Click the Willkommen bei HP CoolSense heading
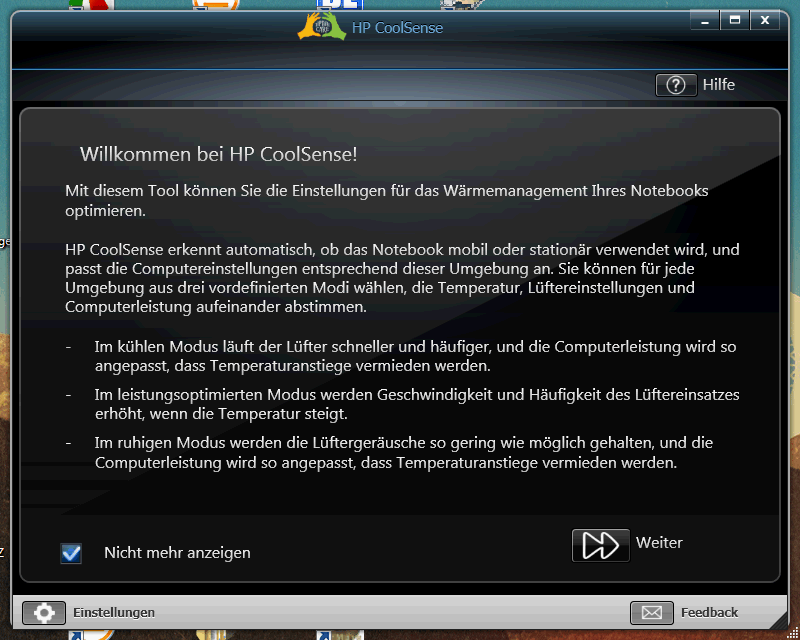 (218, 154)
